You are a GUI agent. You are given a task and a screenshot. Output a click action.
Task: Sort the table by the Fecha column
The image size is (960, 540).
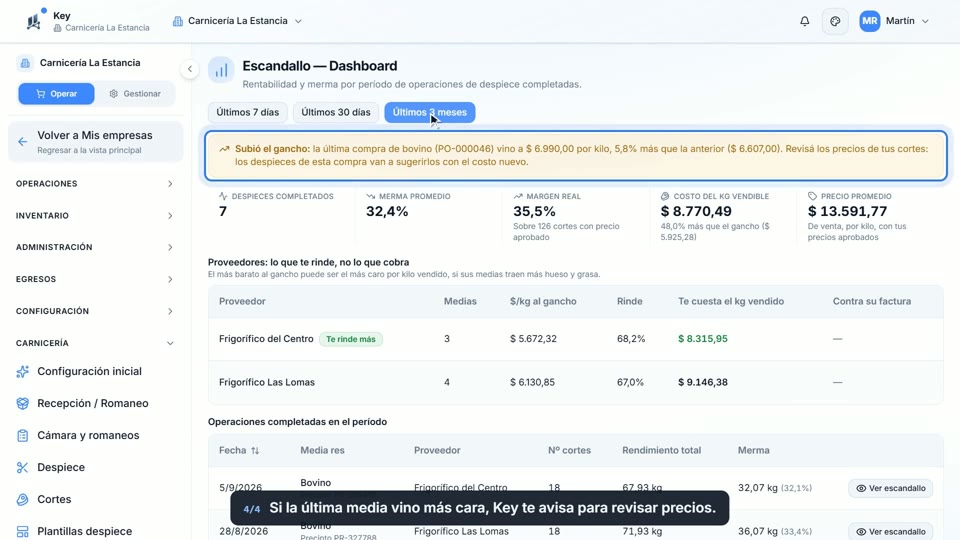[x=239, y=451]
